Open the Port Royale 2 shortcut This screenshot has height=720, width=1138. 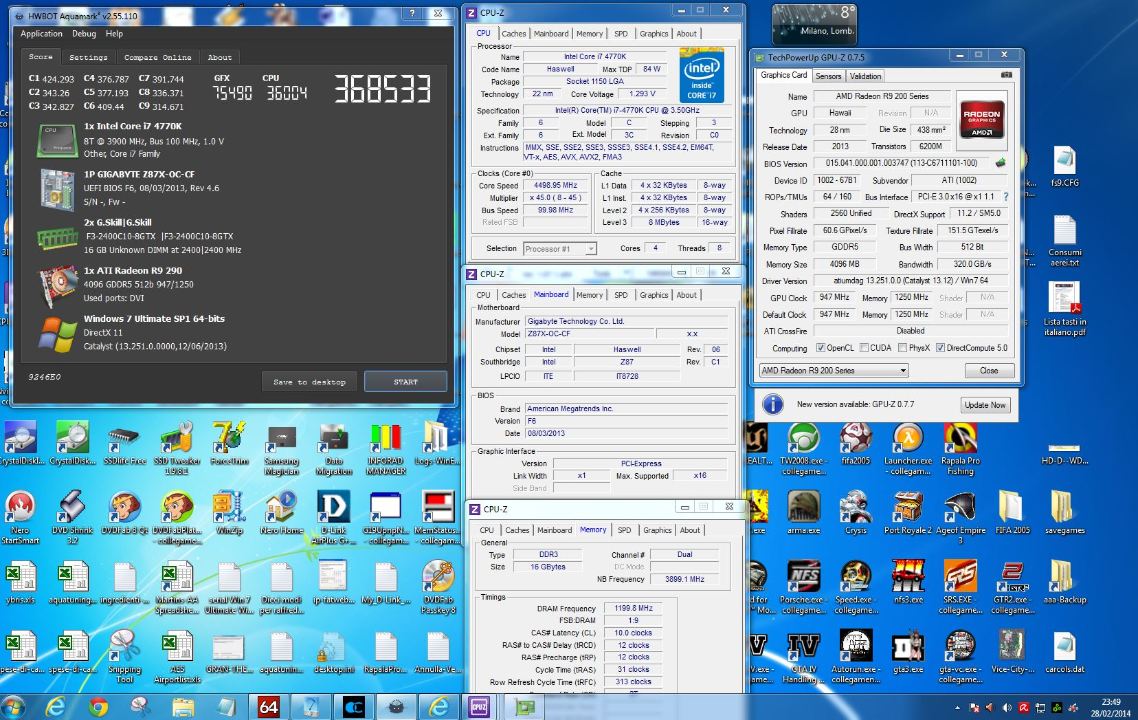click(908, 512)
